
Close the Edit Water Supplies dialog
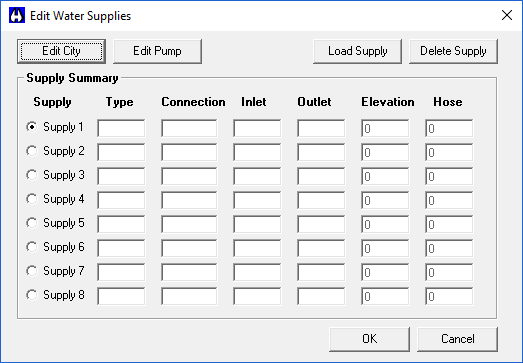point(507,15)
